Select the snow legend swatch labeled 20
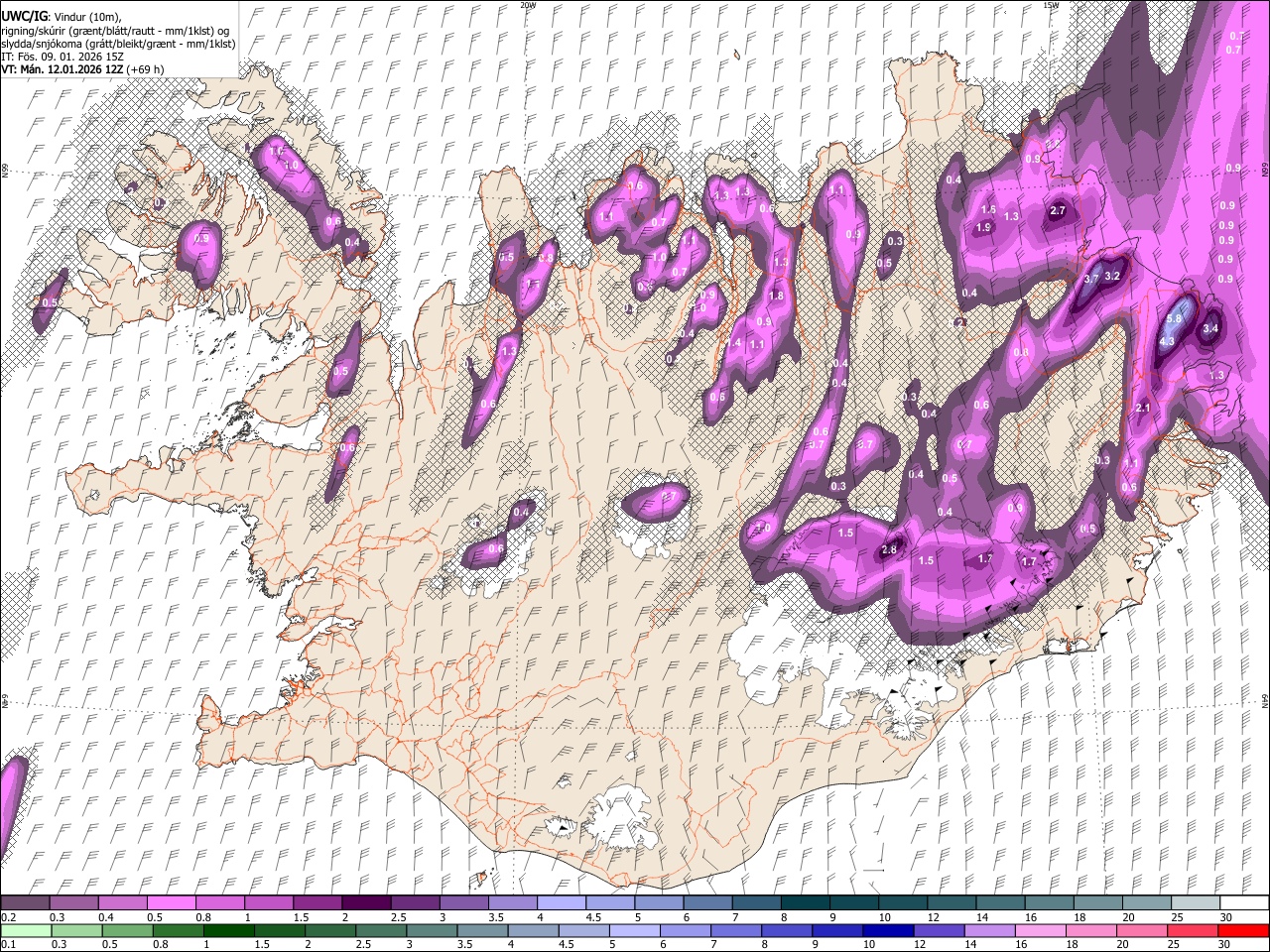This screenshot has height=952, width=1270. point(1146,903)
